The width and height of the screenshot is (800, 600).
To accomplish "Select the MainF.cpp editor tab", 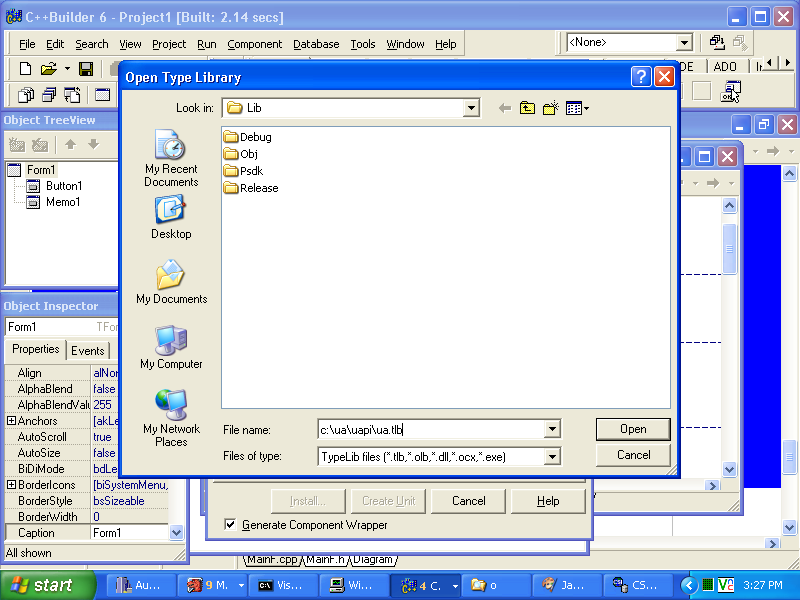I will 272,560.
